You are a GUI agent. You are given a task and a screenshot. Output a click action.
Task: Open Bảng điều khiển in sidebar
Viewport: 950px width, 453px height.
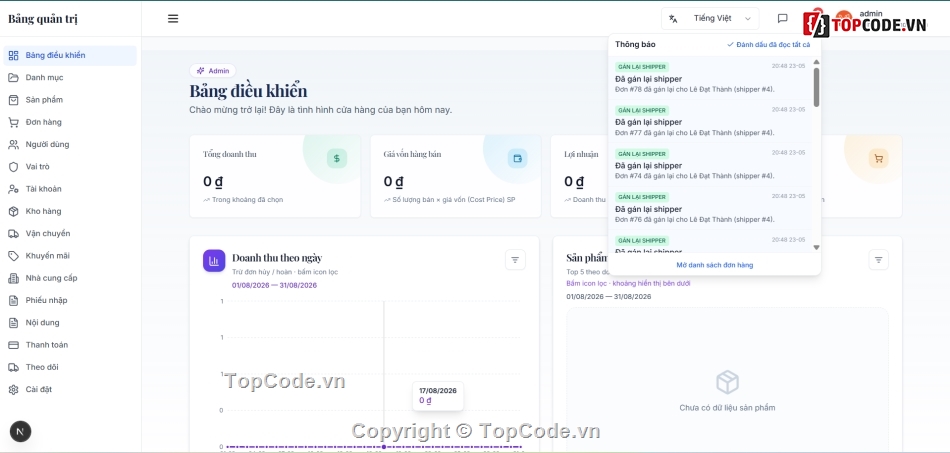point(70,55)
